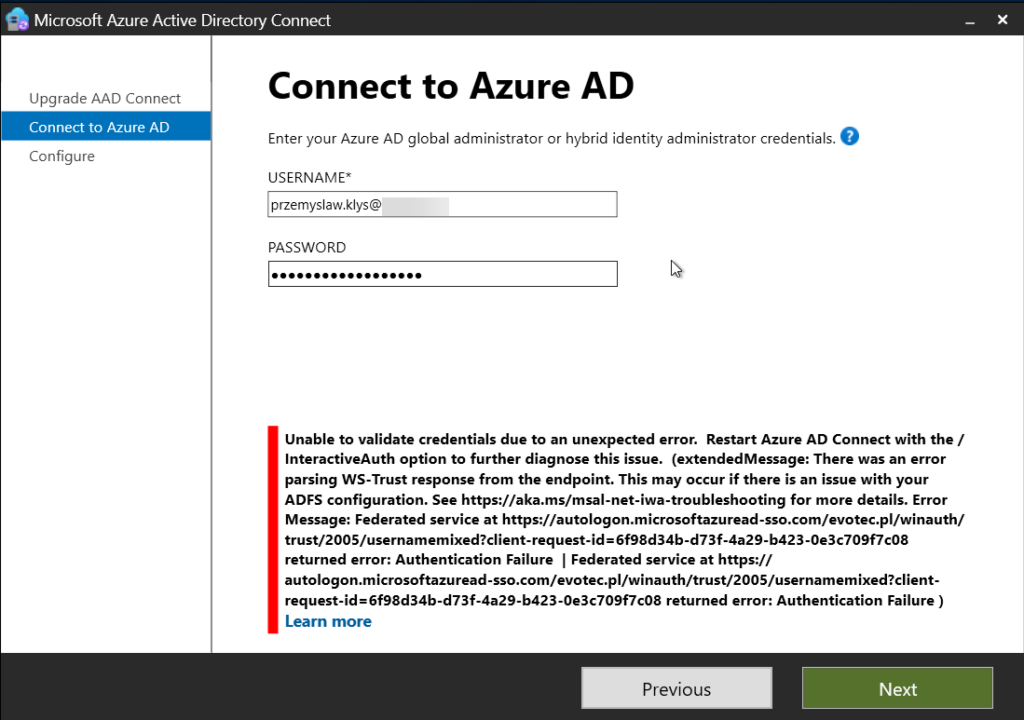Select the 'Connect to Azure AD' step in sidebar
This screenshot has width=1024, height=720.
pyautogui.click(x=98, y=126)
